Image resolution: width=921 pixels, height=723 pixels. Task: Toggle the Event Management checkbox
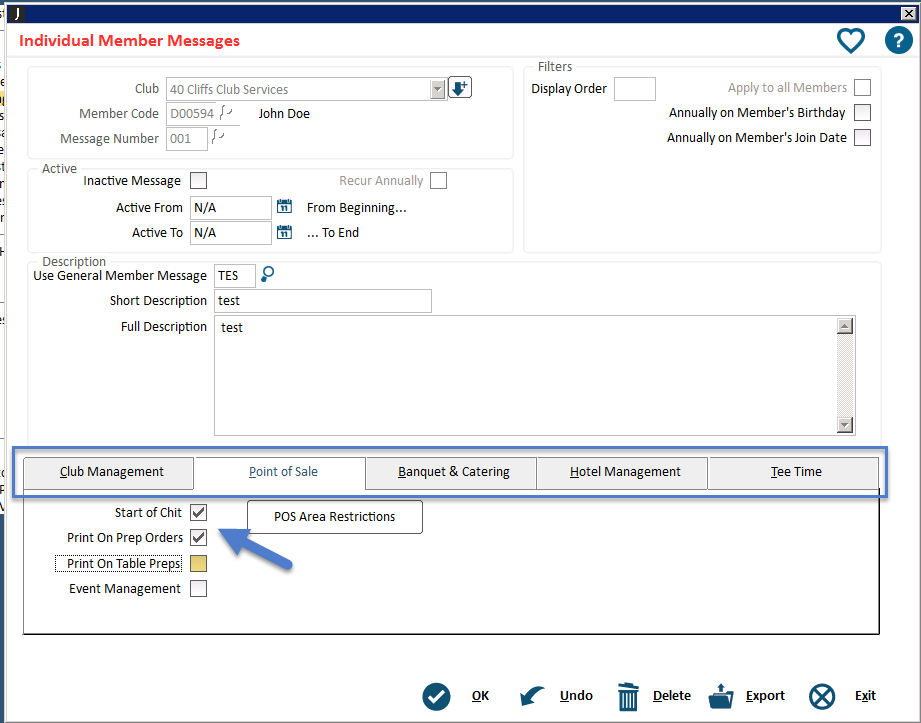198,589
